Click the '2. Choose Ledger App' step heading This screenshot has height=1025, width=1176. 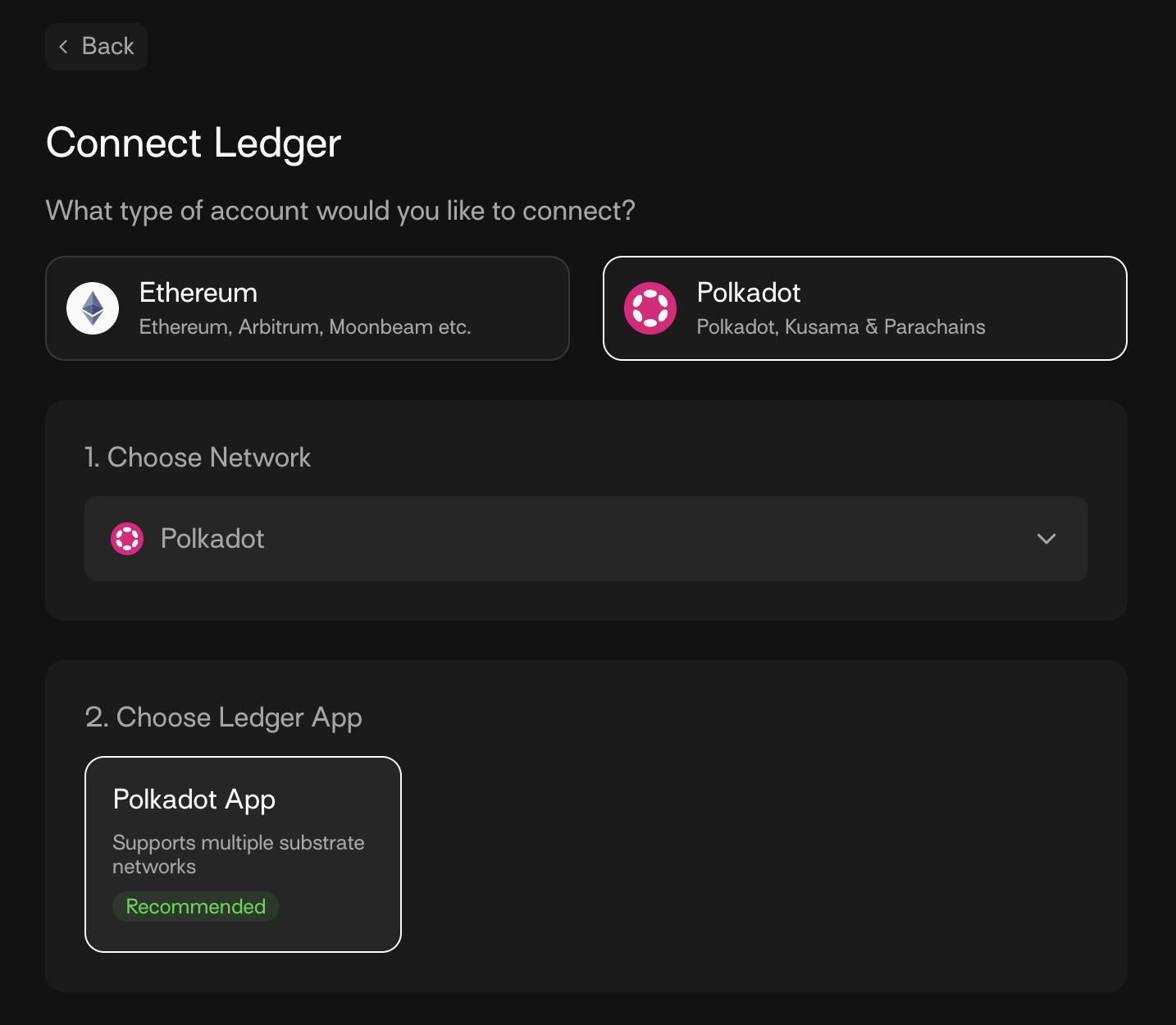coord(223,717)
